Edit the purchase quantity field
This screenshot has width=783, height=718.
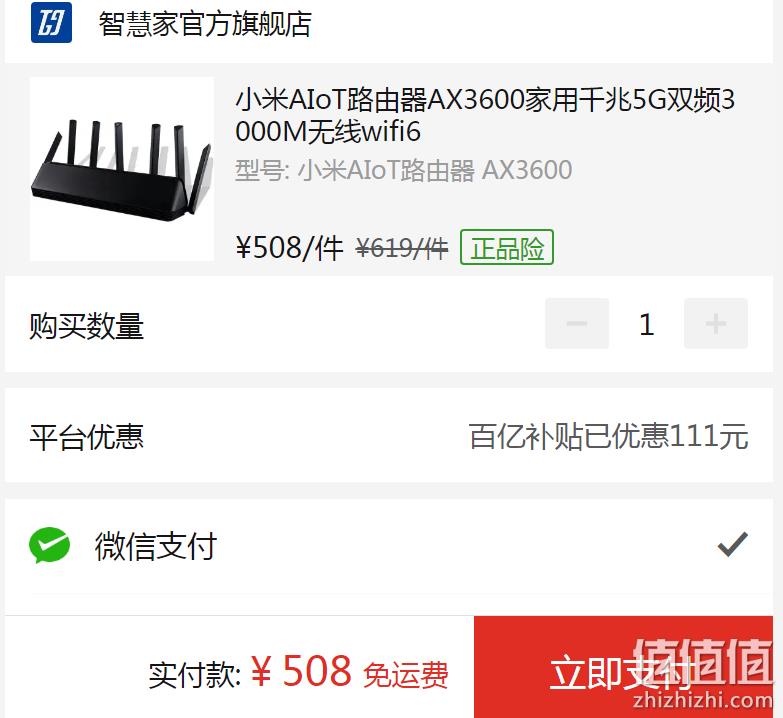[647, 325]
